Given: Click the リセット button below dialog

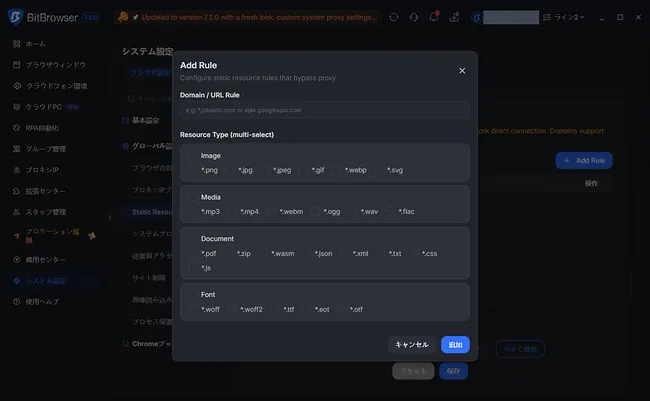Looking at the screenshot, I should pos(413,371).
